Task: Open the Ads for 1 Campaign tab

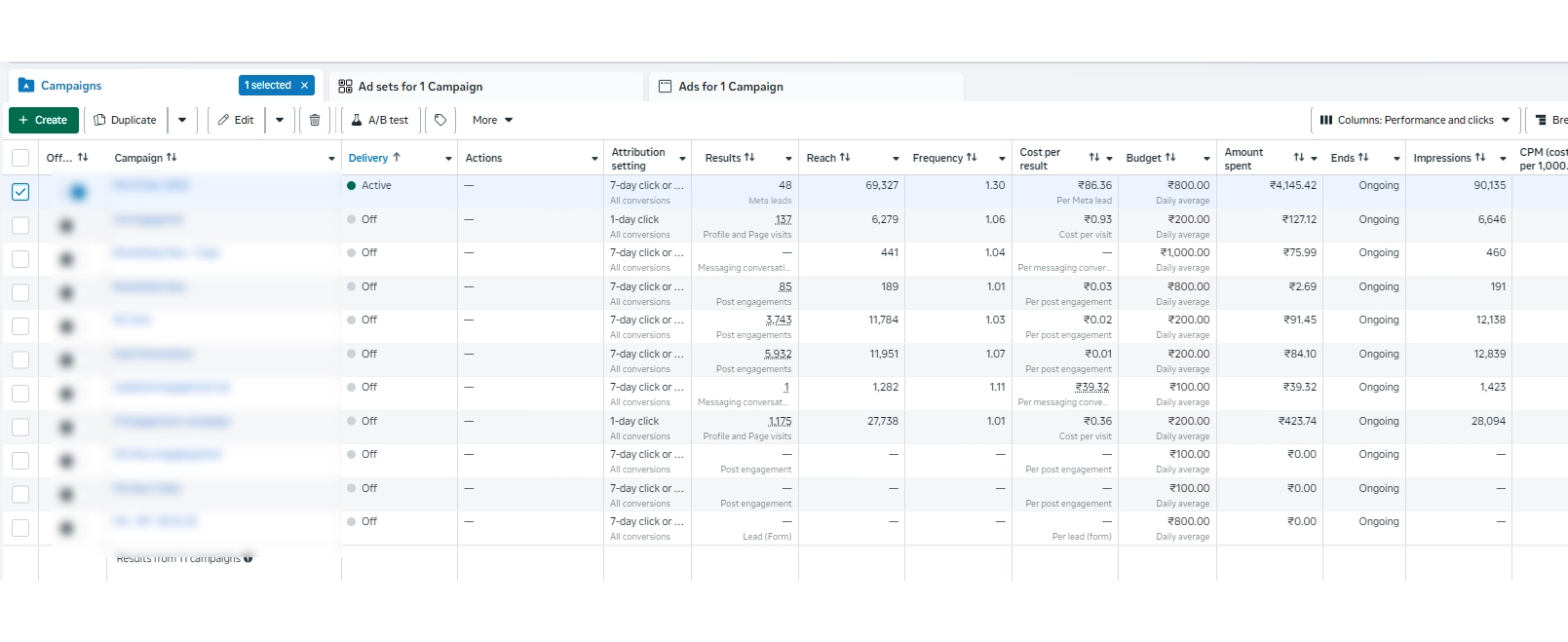Action: [x=730, y=87]
